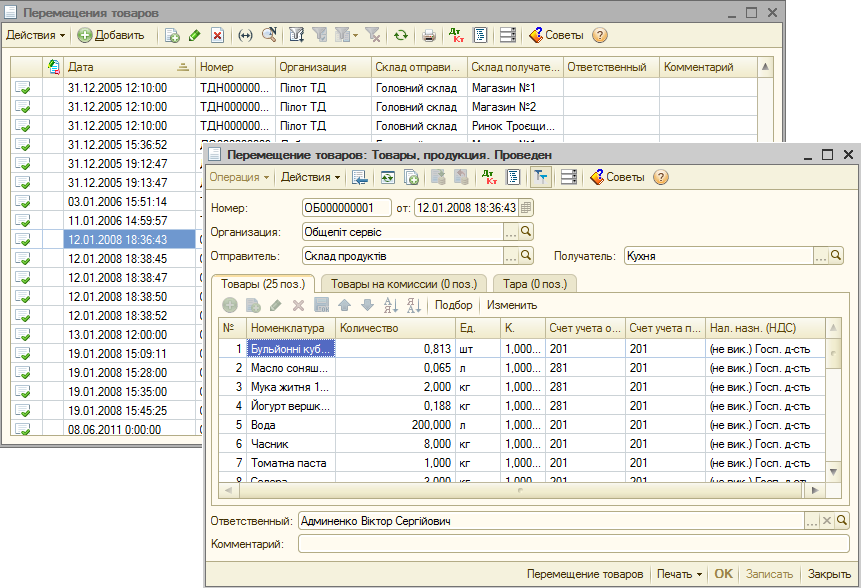Select the Томатна паста row
The height and width of the screenshot is (588, 861).
pyautogui.click(x=522, y=463)
